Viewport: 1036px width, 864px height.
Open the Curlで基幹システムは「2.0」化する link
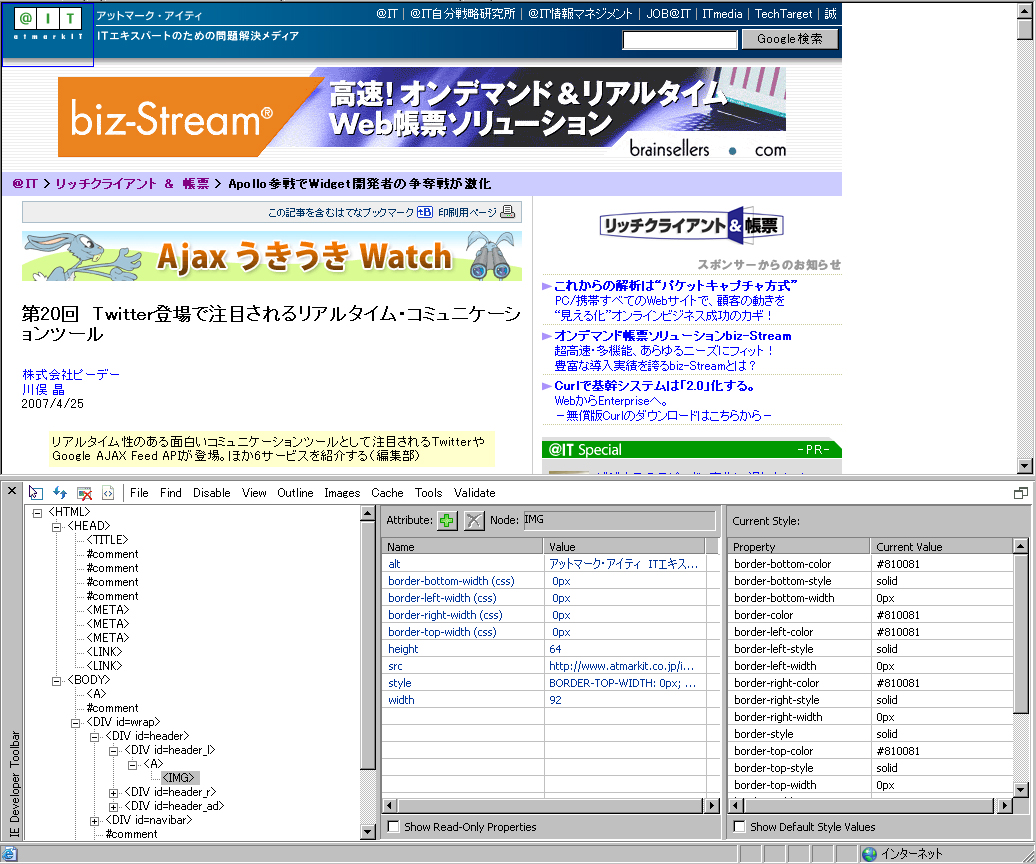point(654,386)
